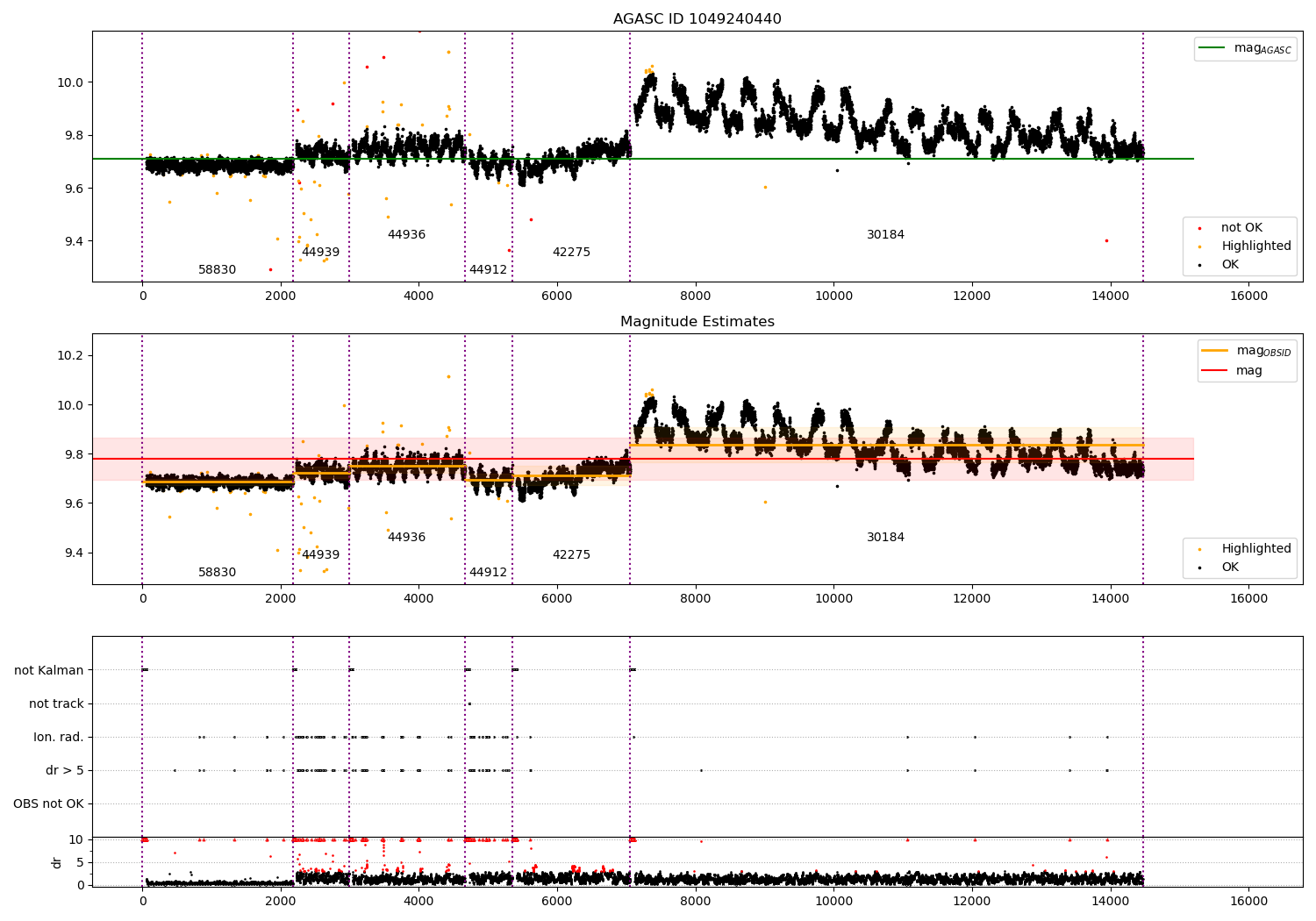Select obsid label 42275 in Magnitude Estimates plot
The image size is (1316, 921).
[x=571, y=555]
